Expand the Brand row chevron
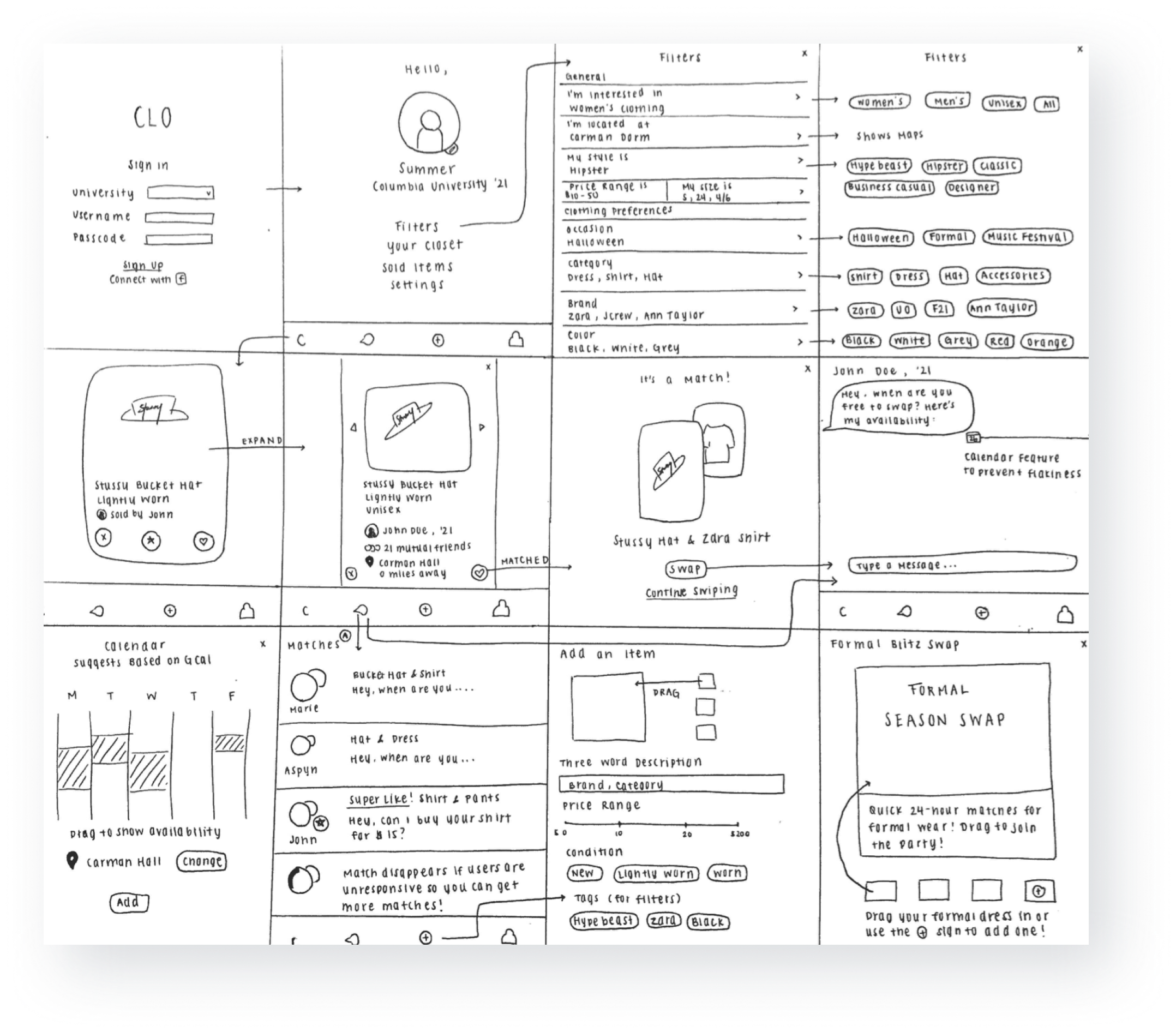1176x1032 pixels. [x=795, y=309]
